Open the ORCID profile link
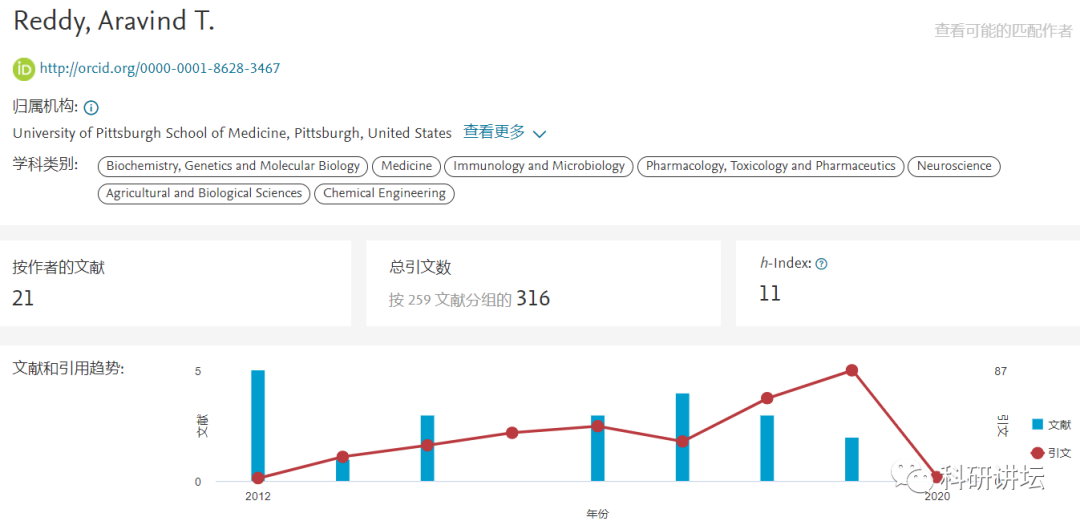 point(160,69)
